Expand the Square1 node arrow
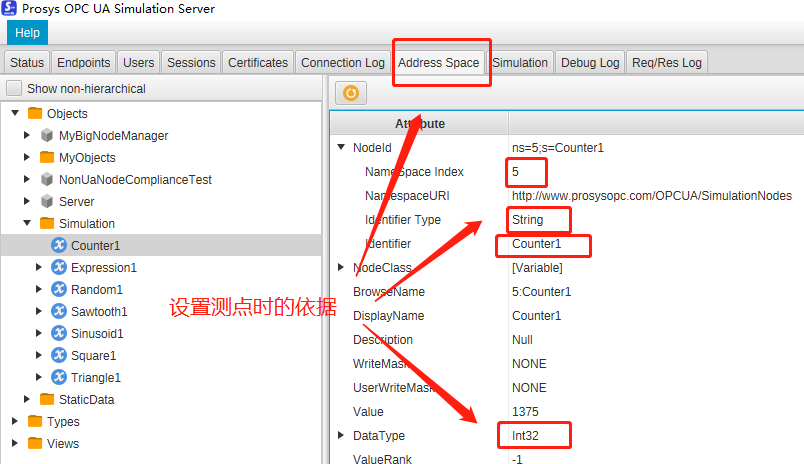The image size is (804, 464). pyautogui.click(x=38, y=355)
